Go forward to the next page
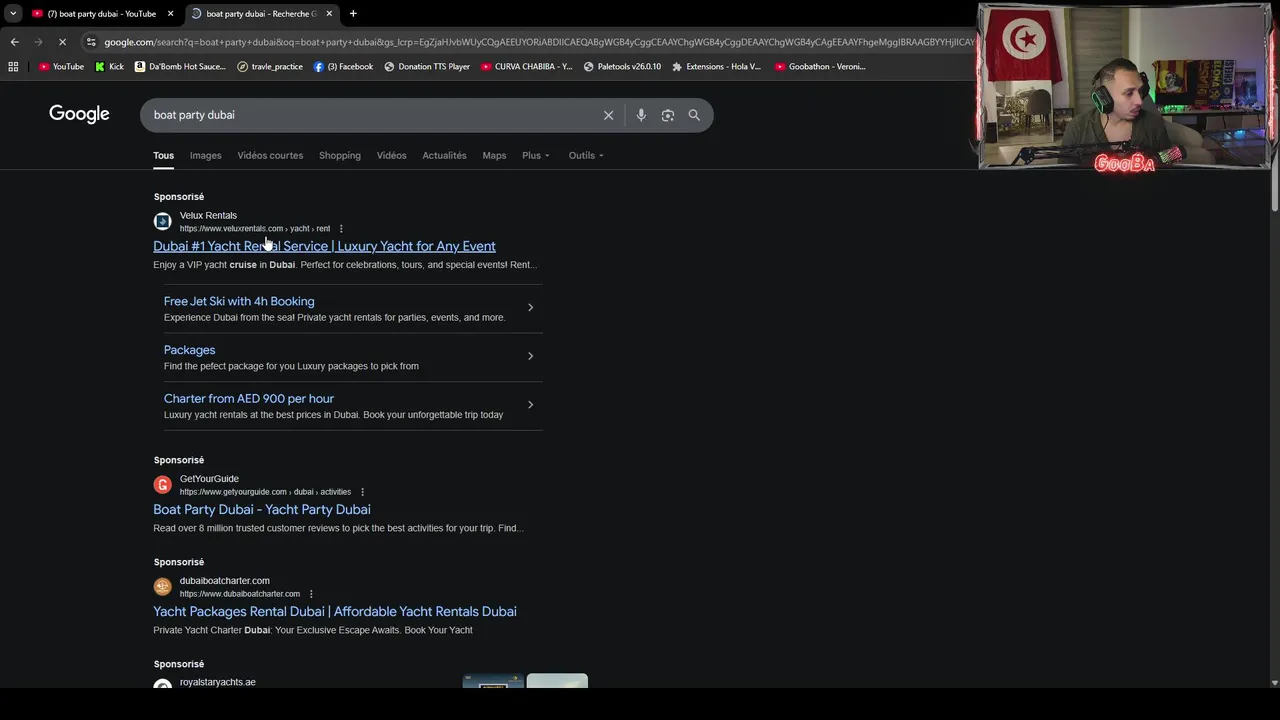 pos(38,42)
